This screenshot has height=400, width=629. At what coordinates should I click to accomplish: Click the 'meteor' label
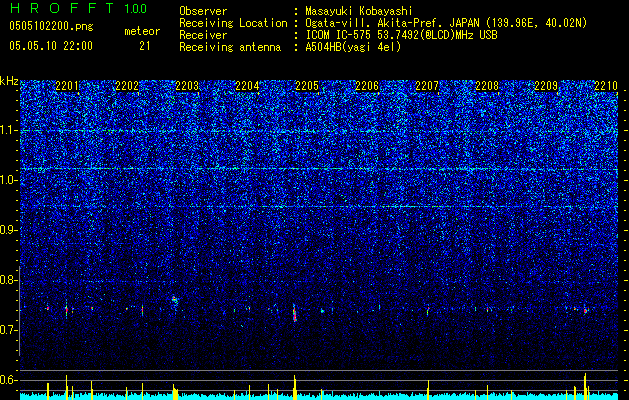pos(142,31)
